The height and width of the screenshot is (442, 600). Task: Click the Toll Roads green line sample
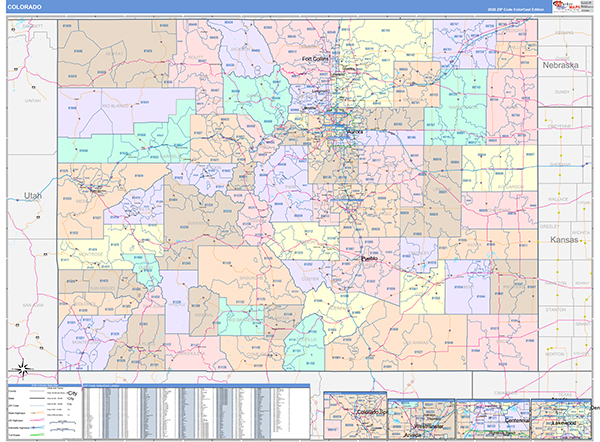pos(37,435)
